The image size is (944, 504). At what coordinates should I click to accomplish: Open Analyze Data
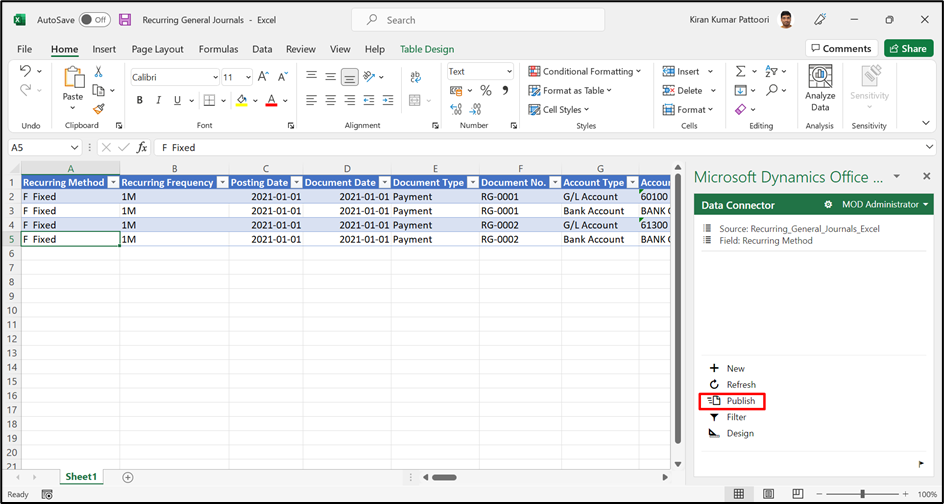tap(820, 89)
